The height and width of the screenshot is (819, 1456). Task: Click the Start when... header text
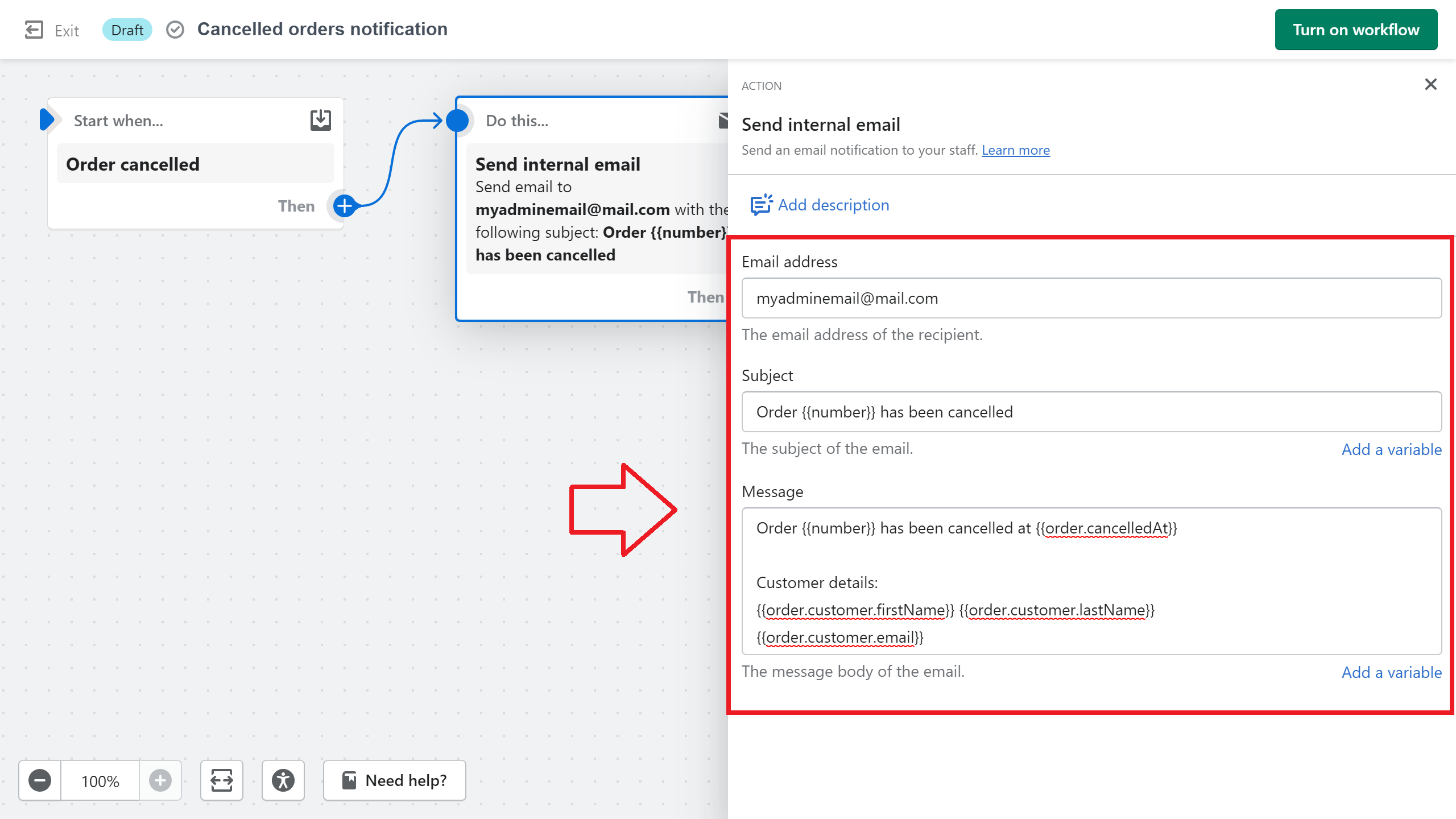point(118,121)
